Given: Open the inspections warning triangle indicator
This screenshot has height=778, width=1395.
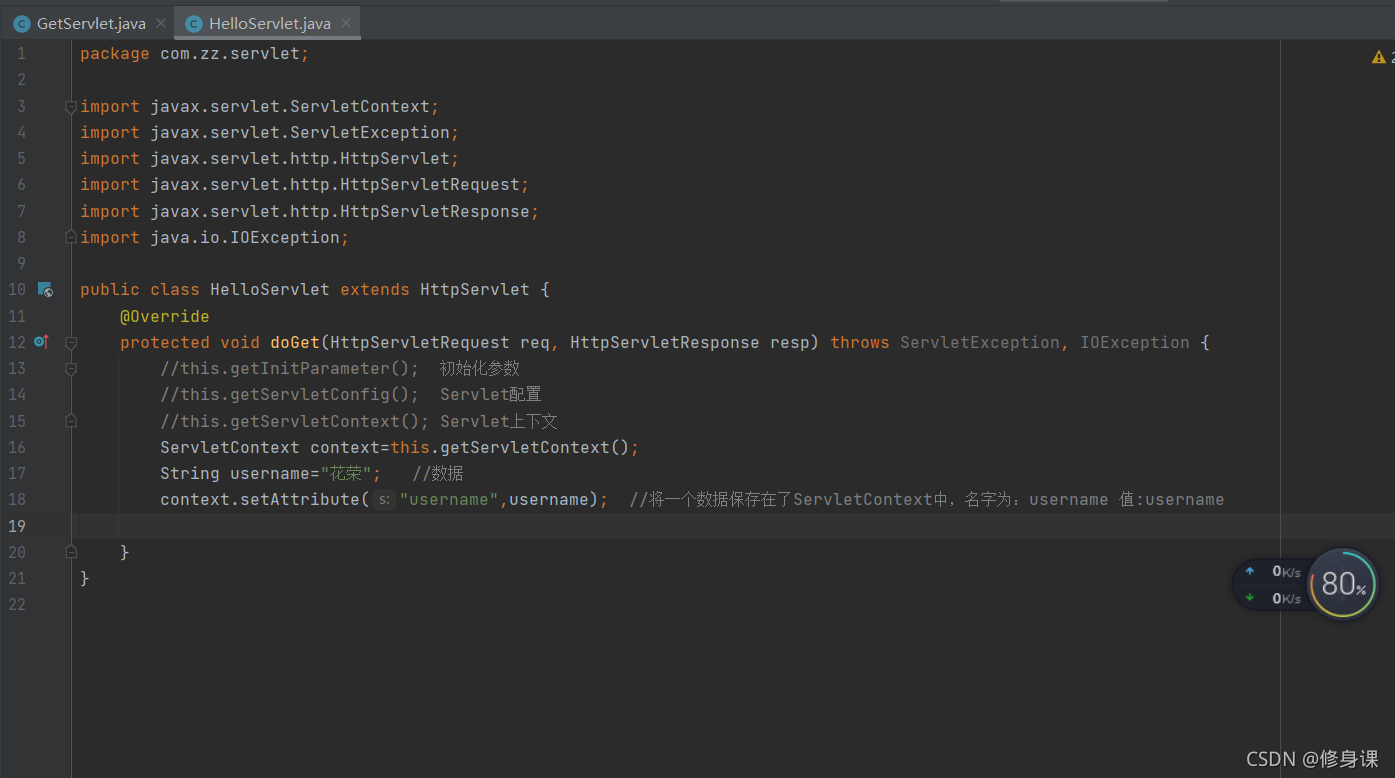Looking at the screenshot, I should [x=1378, y=57].
